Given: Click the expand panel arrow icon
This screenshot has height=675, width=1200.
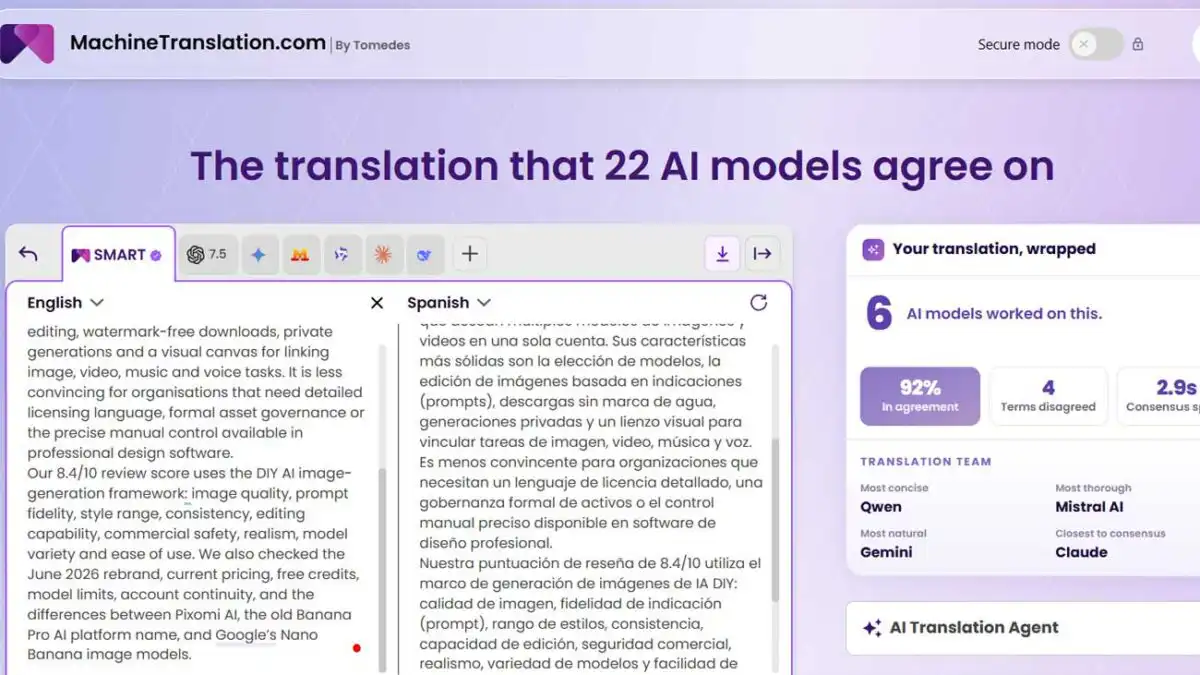Looking at the screenshot, I should (x=762, y=254).
